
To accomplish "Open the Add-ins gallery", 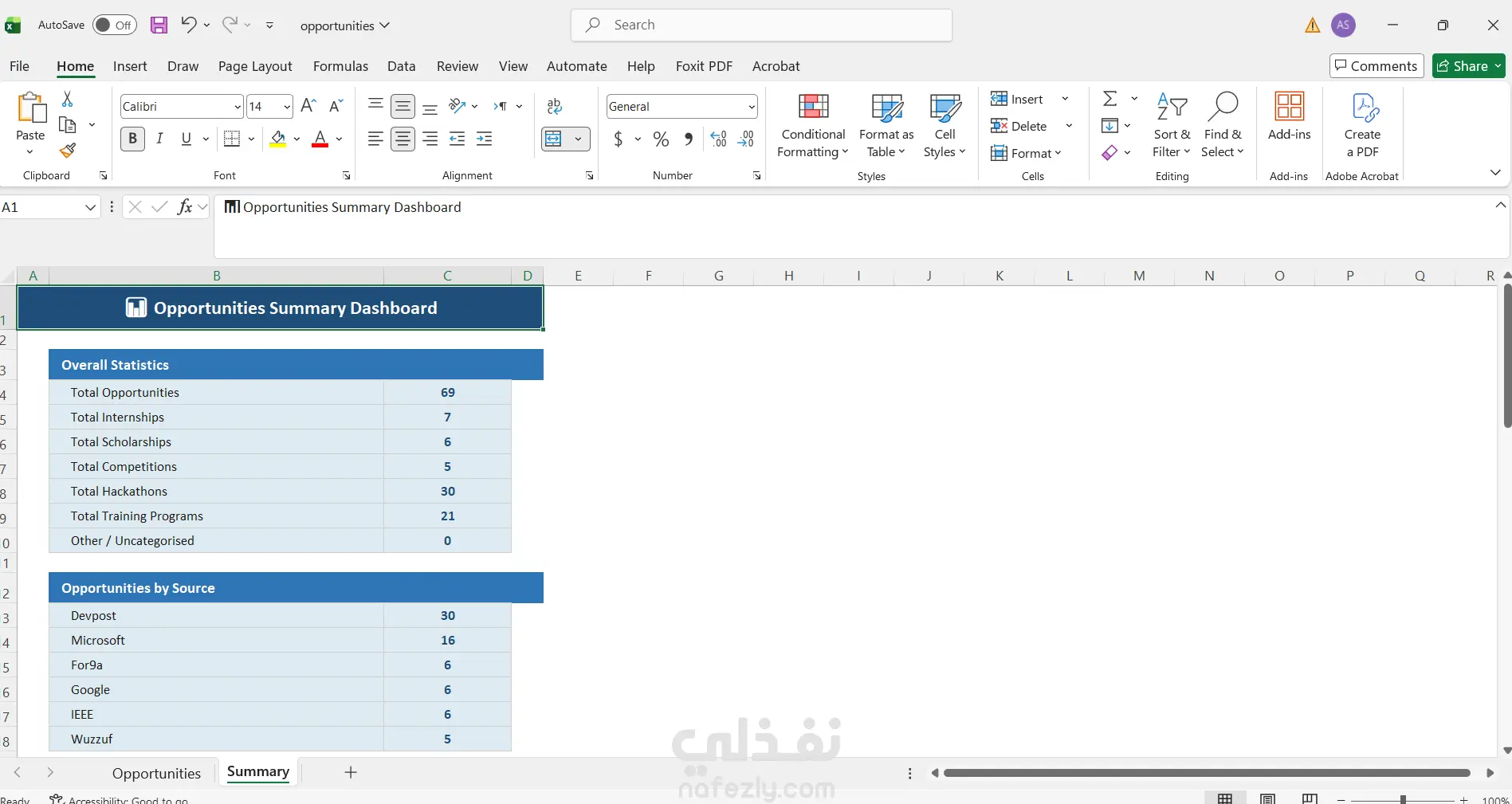I will pos(1289,117).
